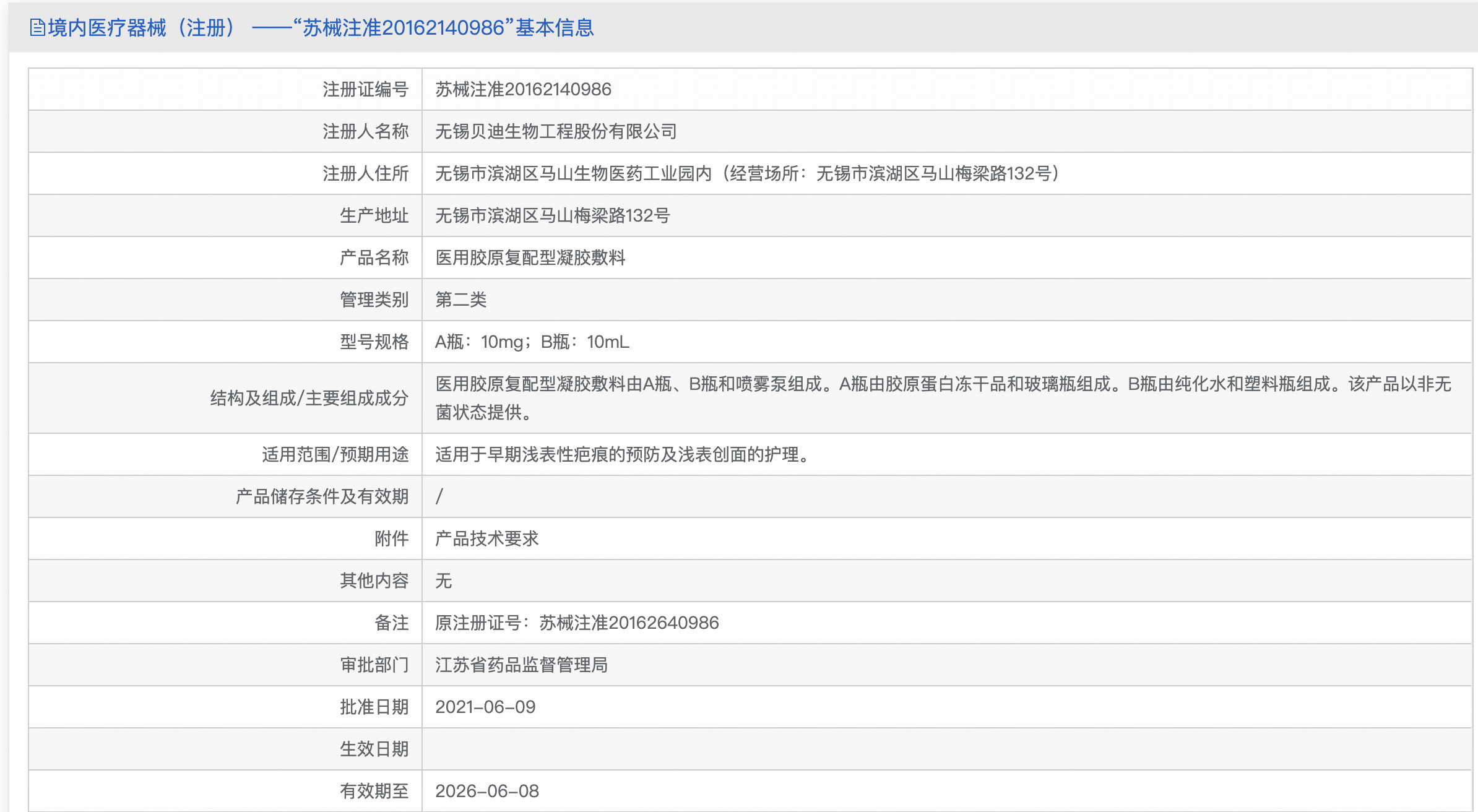This screenshot has width=1478, height=812.
Task: Click the approving department 江苏省药品监督管理局
Action: (x=521, y=665)
